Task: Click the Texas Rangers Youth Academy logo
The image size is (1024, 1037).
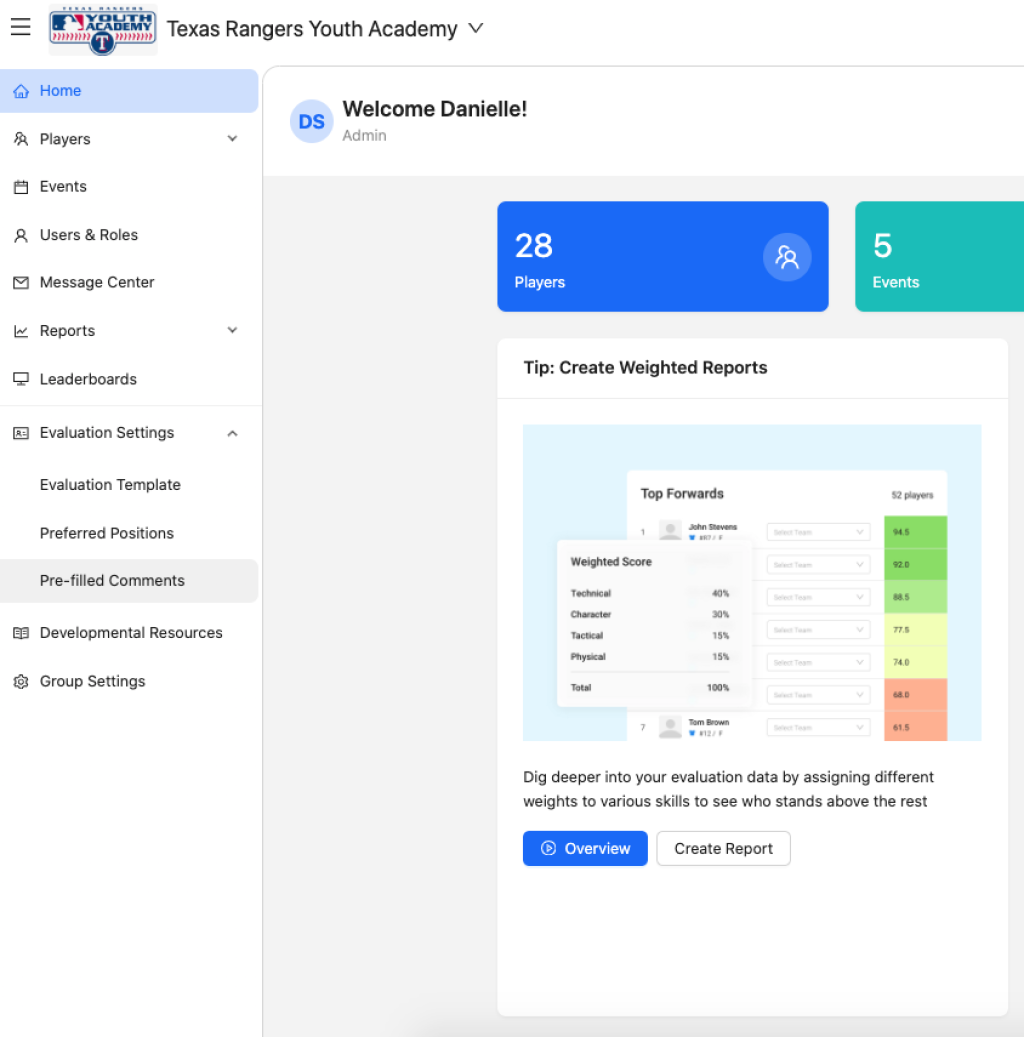Action: [103, 30]
